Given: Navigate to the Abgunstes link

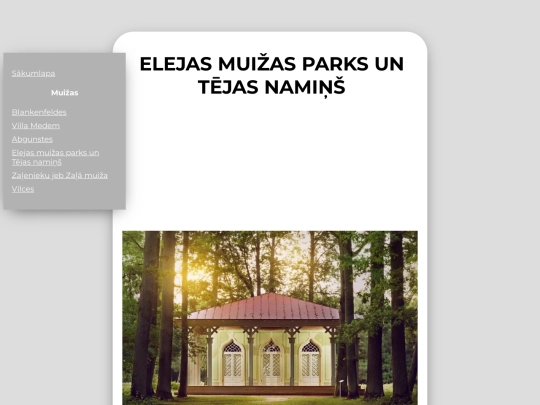Looking at the screenshot, I should tap(32, 139).
